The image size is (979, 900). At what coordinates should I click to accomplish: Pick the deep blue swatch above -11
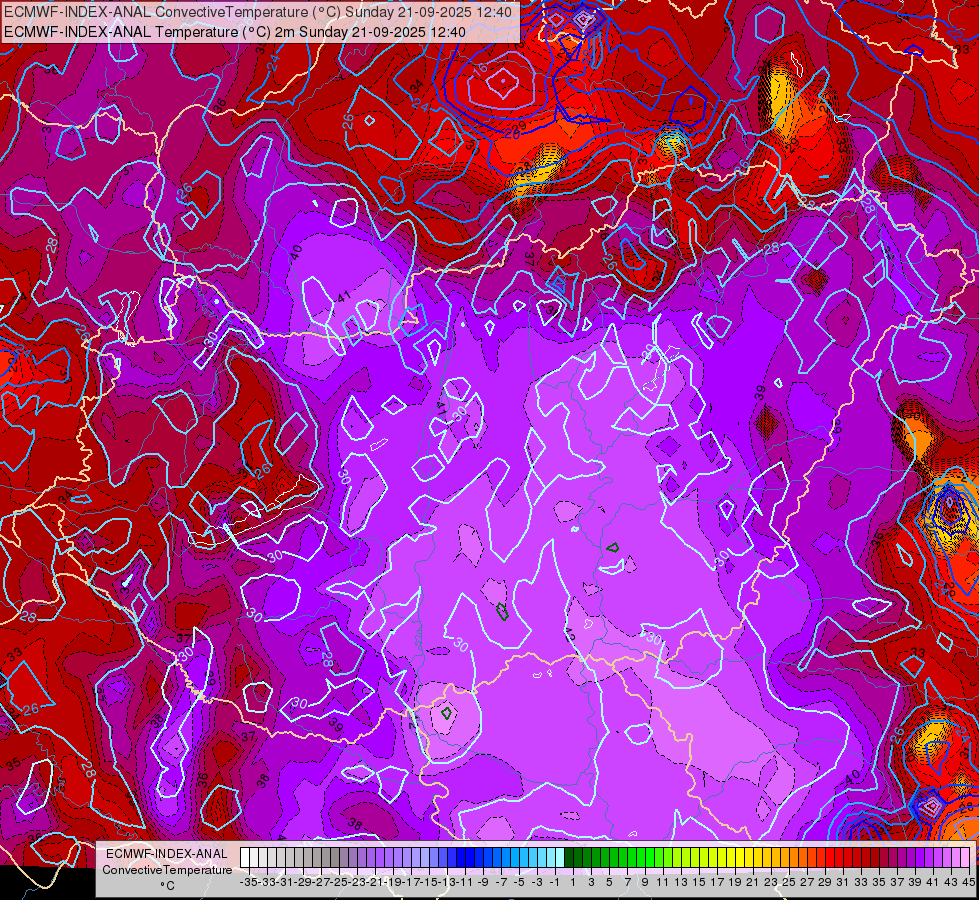[x=461, y=857]
